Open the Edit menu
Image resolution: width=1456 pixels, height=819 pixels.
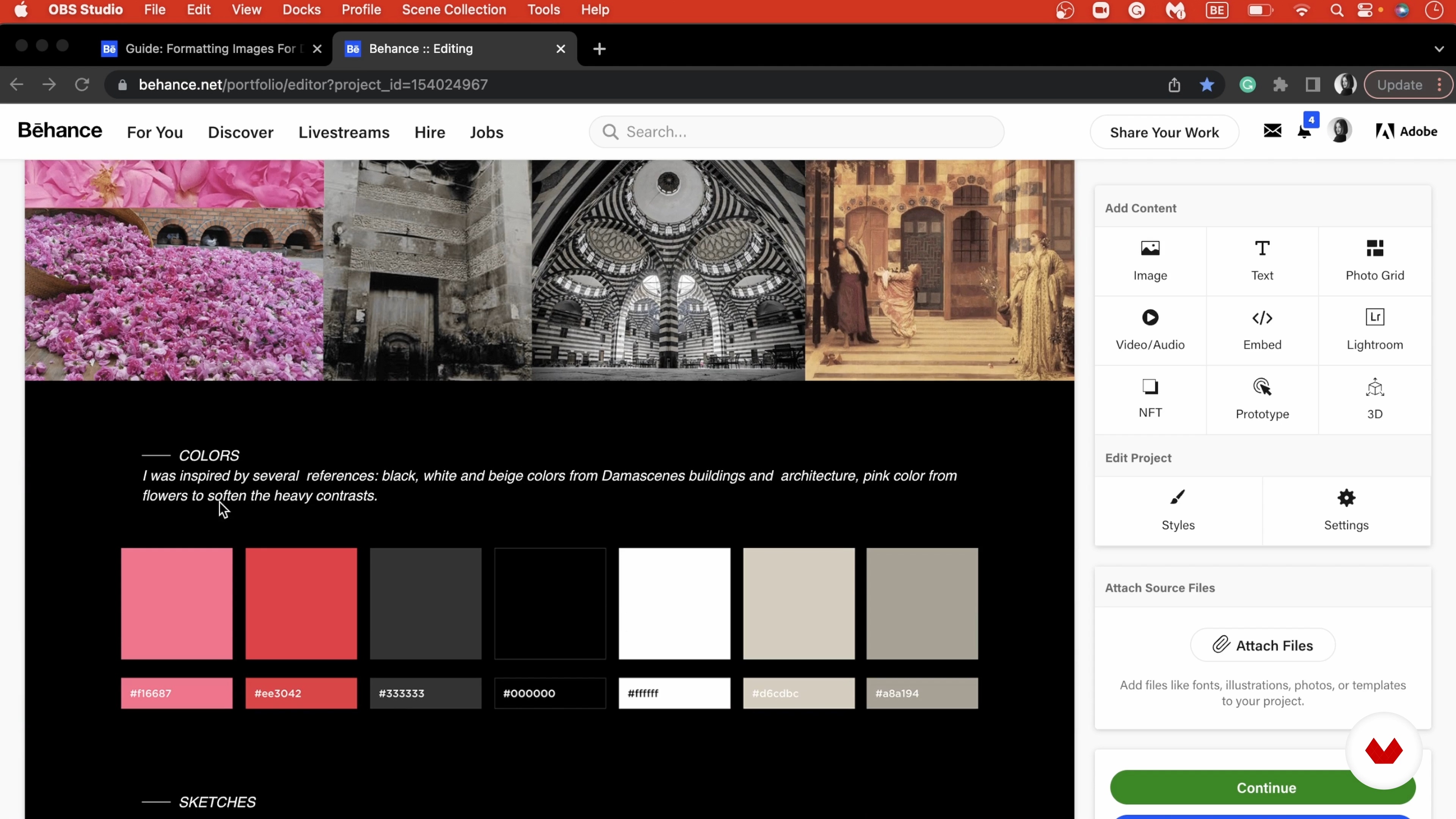click(198, 10)
